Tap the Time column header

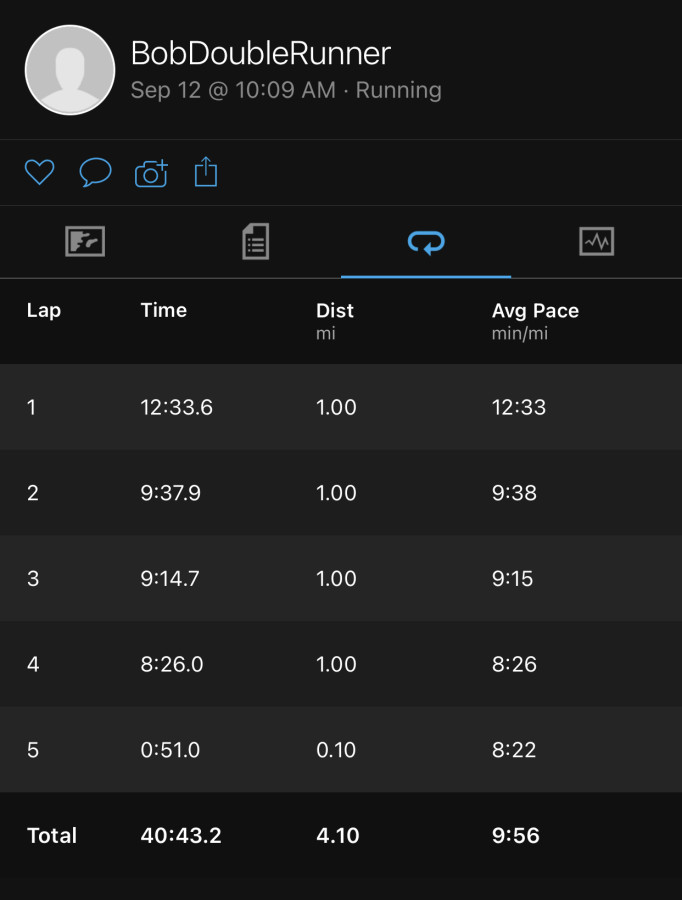(164, 311)
